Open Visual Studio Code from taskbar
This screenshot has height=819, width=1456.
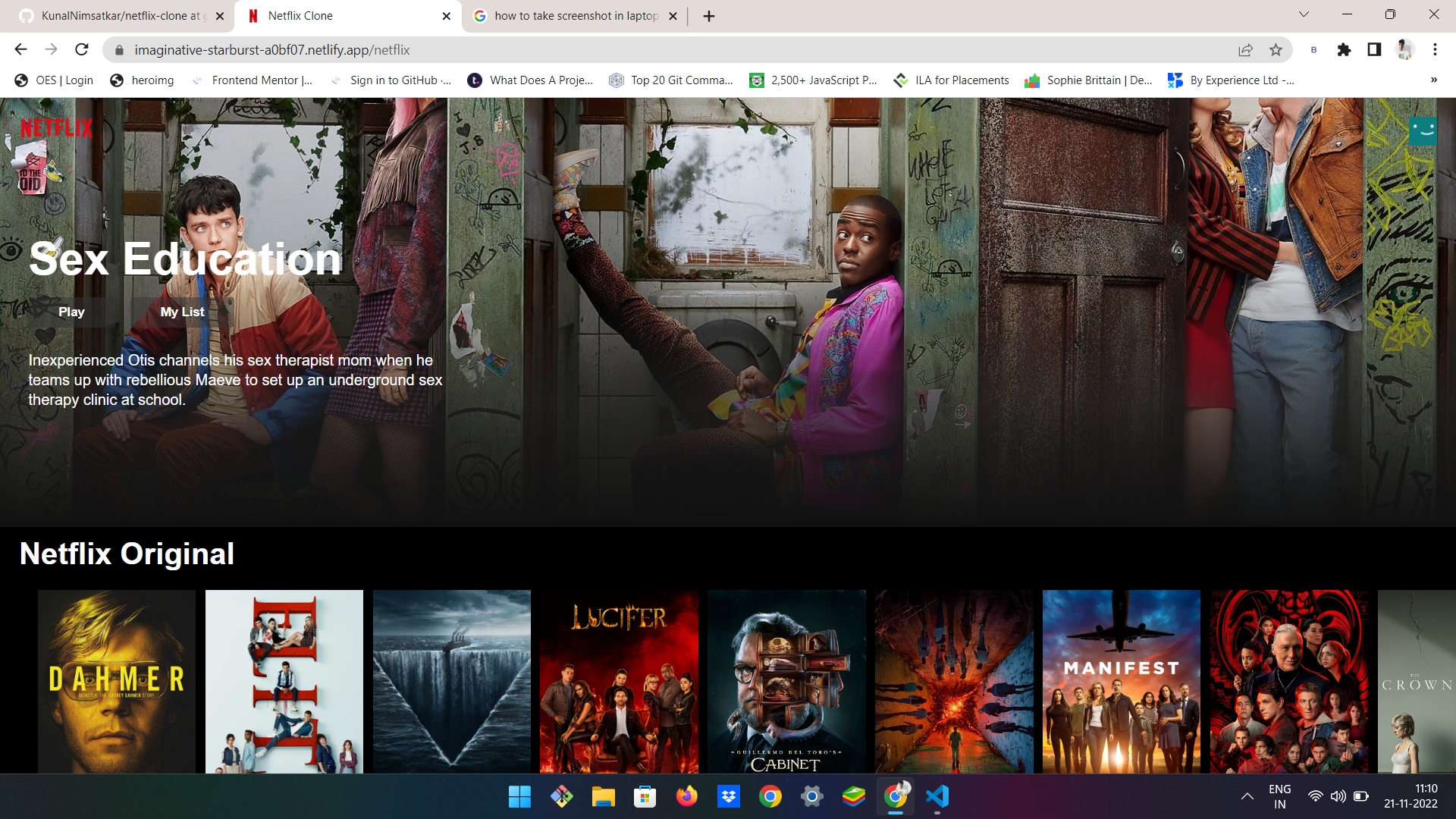pos(937,796)
